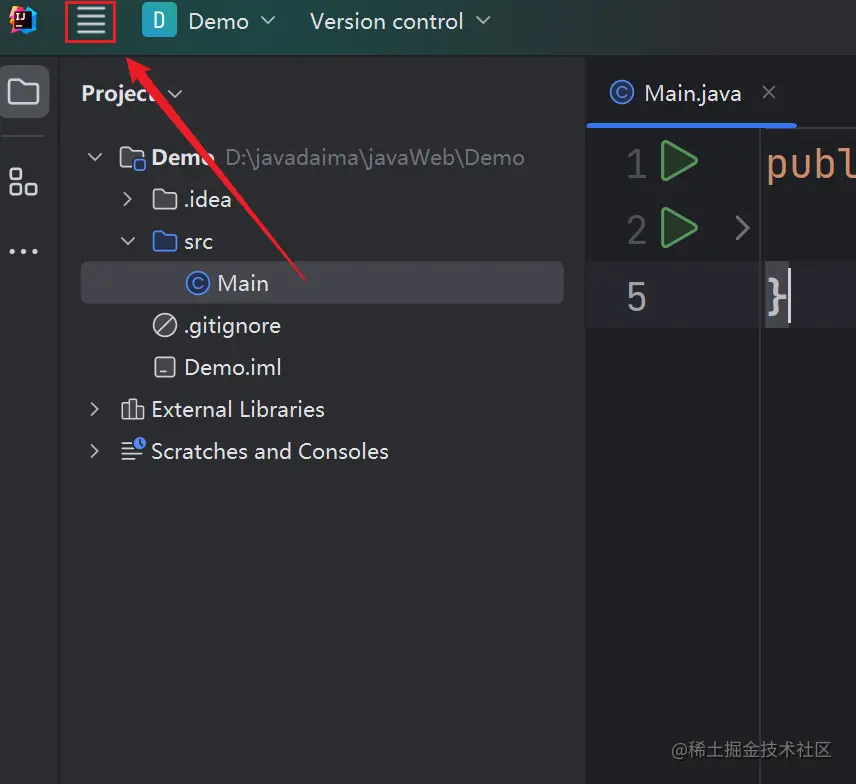Expand the .idea folder
This screenshot has height=784, width=856.
tap(127, 199)
